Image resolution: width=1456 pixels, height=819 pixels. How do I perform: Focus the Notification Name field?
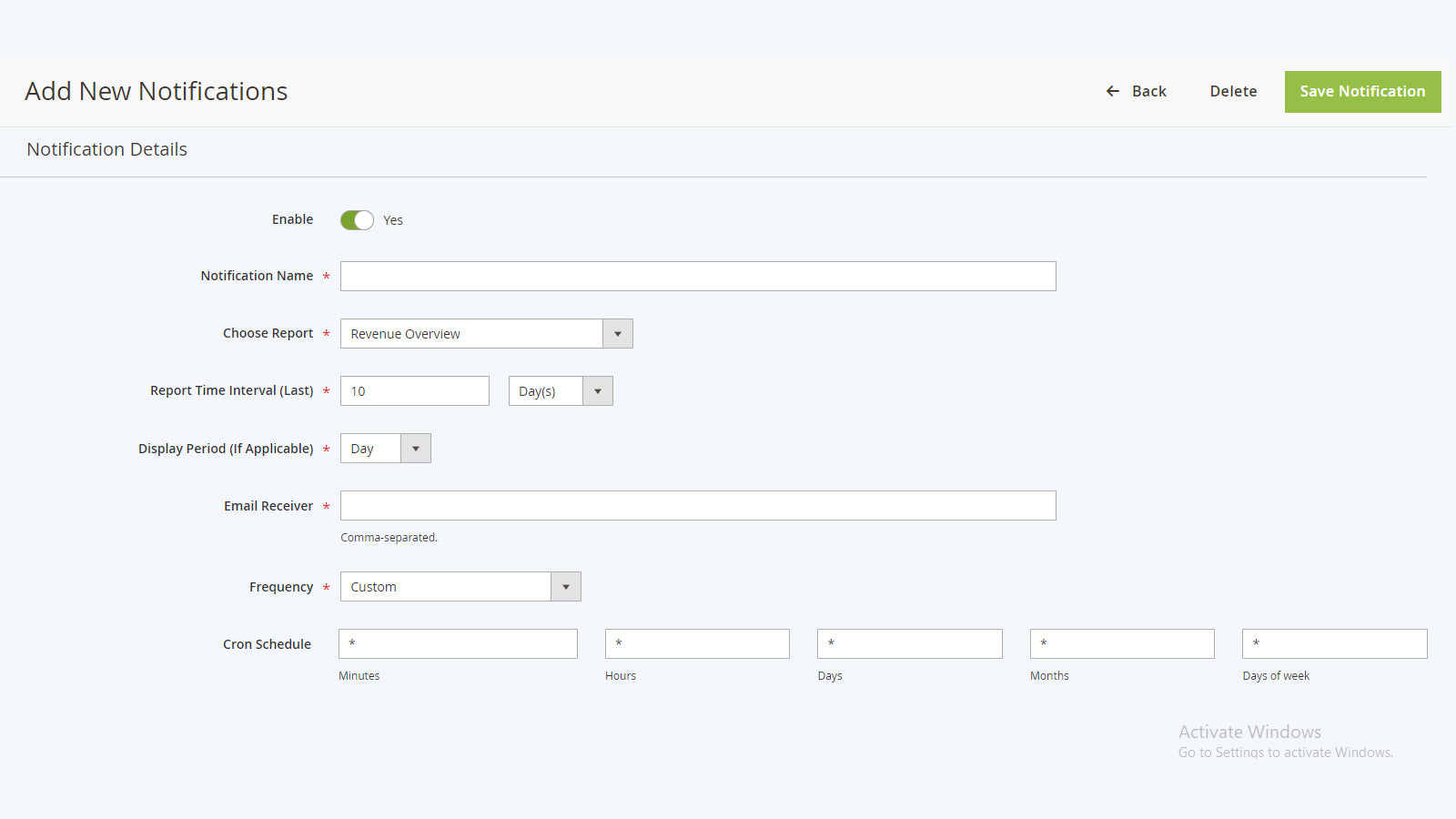[698, 277]
